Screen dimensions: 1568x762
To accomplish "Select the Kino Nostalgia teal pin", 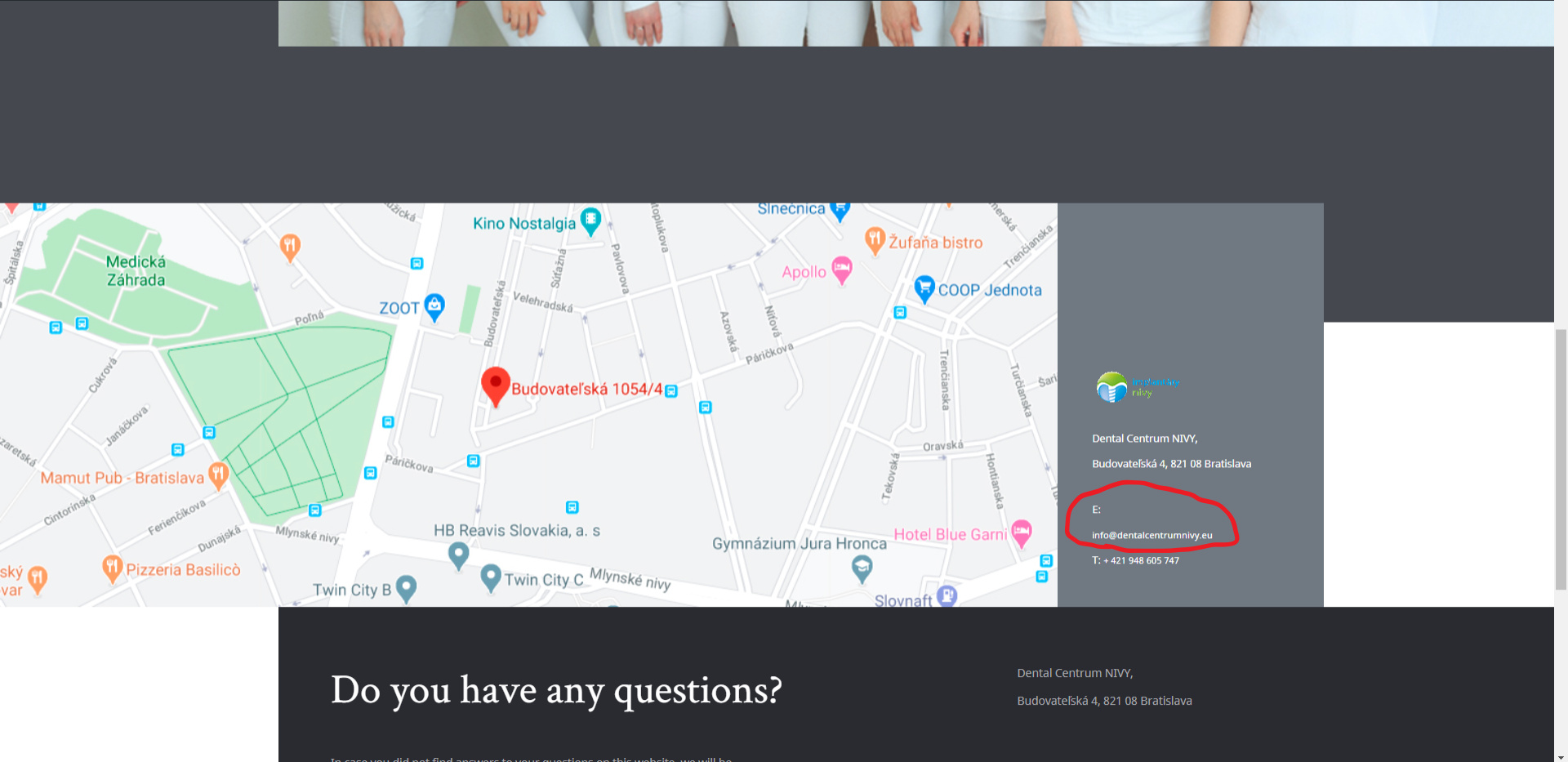I will click(x=590, y=221).
